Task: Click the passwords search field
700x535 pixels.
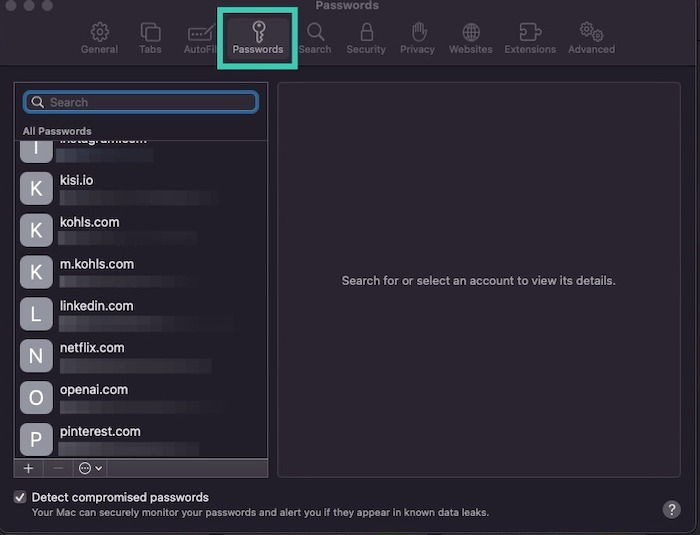Action: (x=141, y=102)
